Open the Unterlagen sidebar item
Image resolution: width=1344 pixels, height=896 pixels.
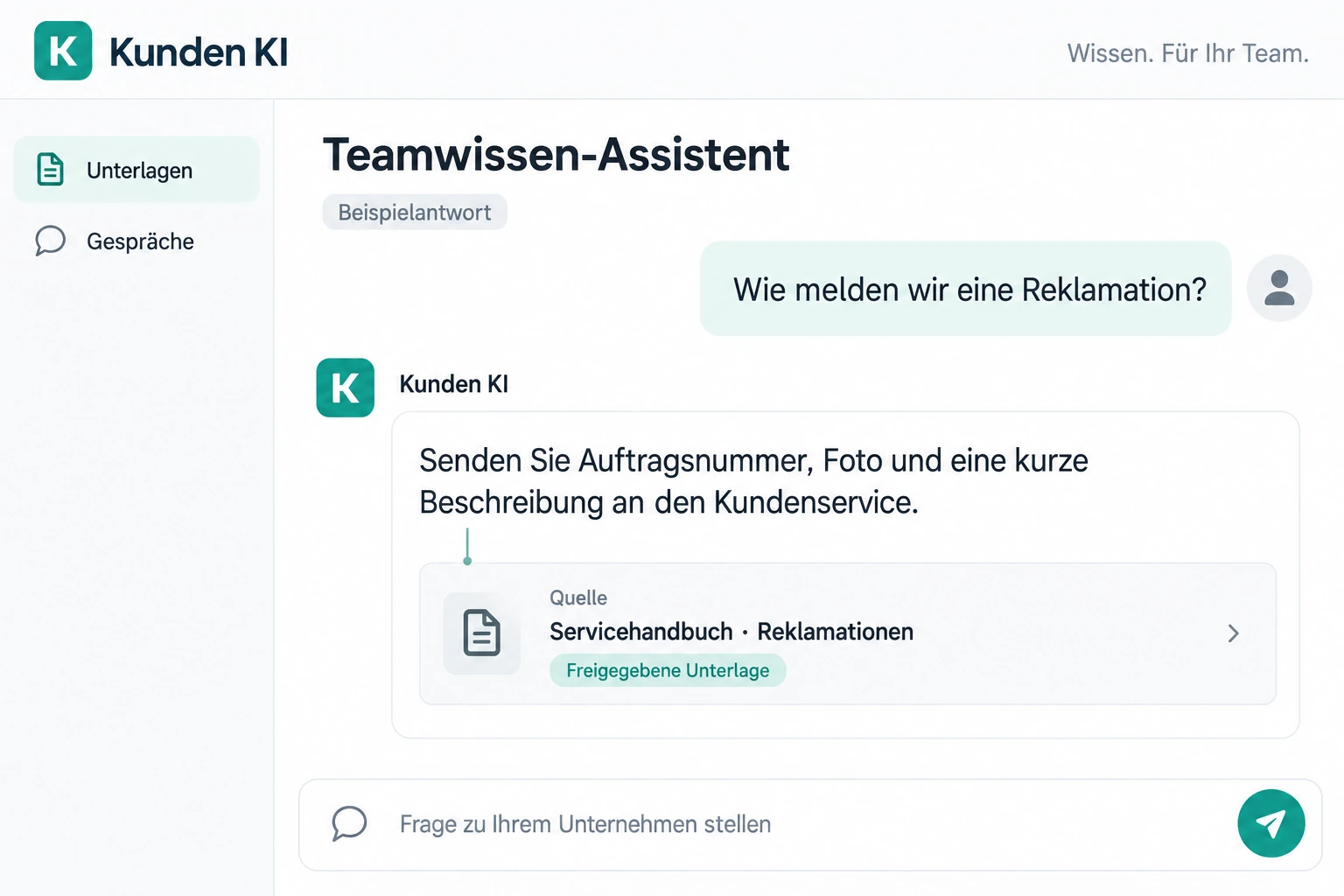pos(136,170)
